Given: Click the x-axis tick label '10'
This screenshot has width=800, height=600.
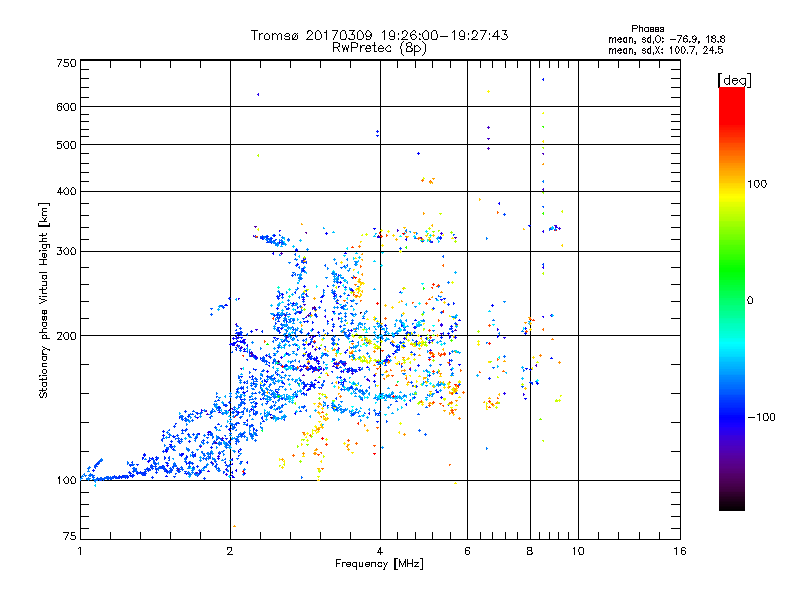Looking at the screenshot, I should [x=578, y=551].
